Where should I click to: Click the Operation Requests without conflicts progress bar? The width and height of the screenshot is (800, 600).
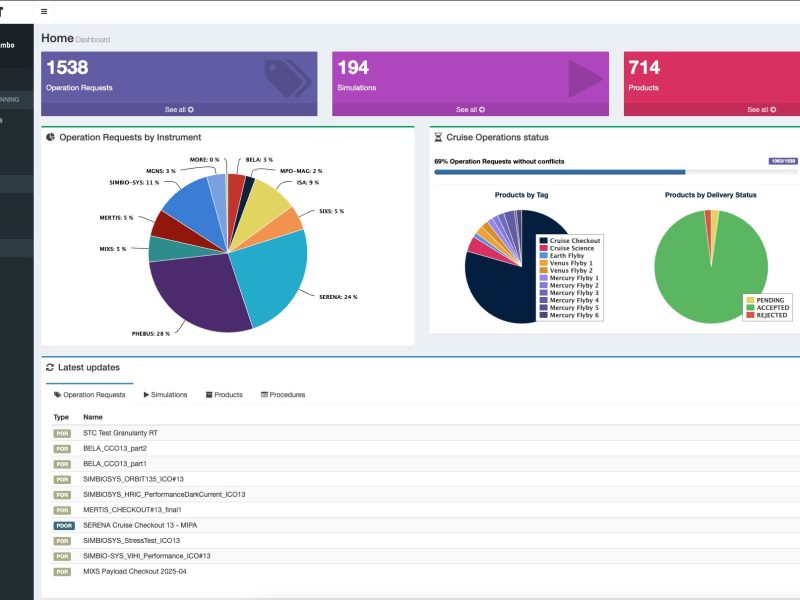(x=560, y=172)
